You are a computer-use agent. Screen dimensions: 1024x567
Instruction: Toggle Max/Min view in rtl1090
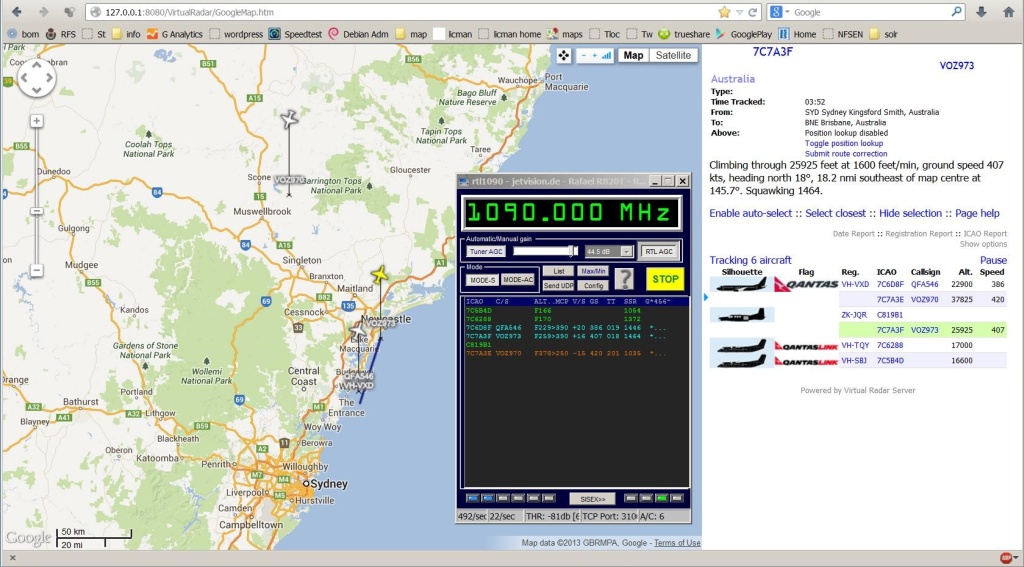(593, 271)
